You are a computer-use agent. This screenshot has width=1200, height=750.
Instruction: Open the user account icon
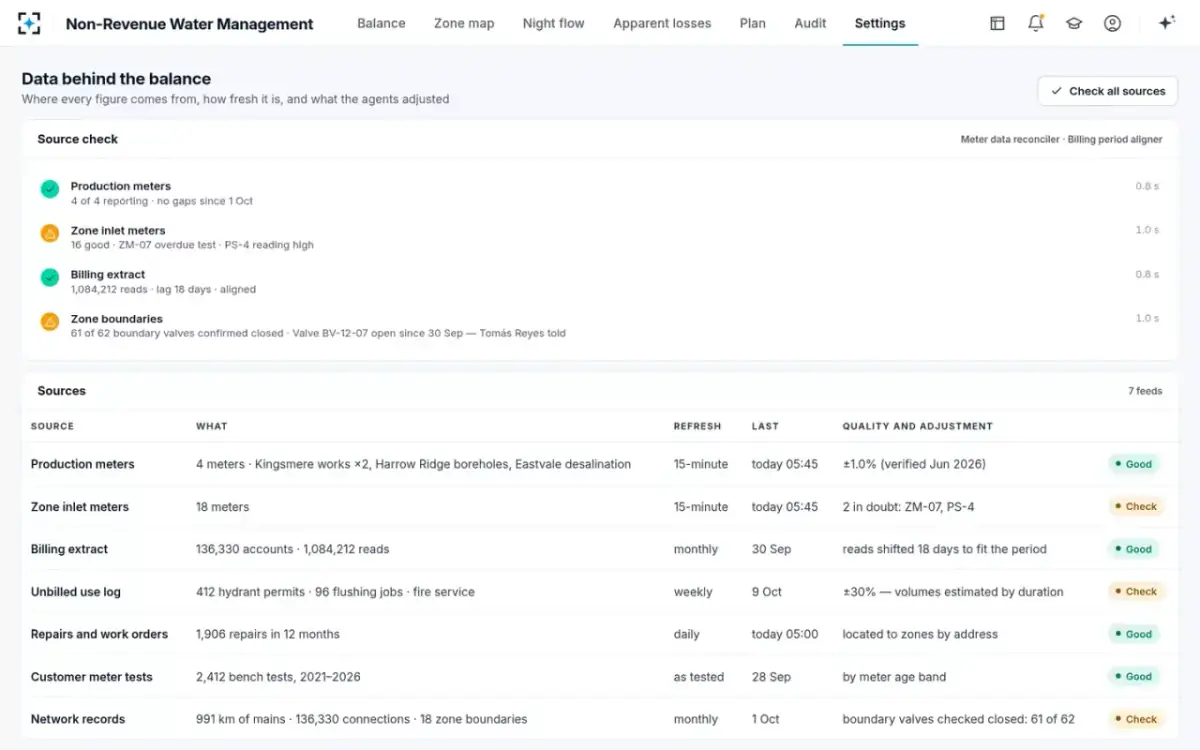tap(1112, 23)
